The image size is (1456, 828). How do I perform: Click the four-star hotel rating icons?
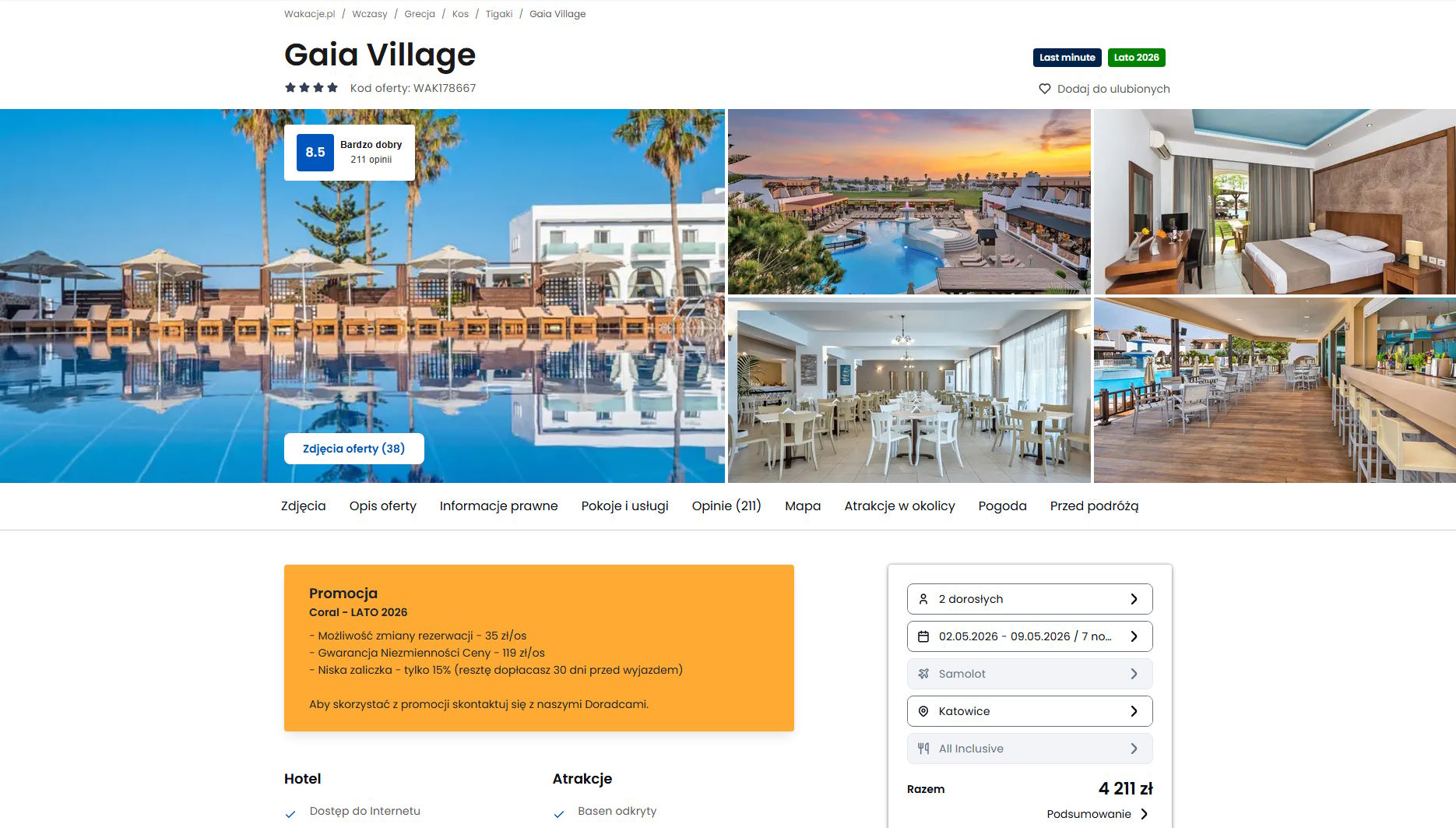[x=311, y=88]
